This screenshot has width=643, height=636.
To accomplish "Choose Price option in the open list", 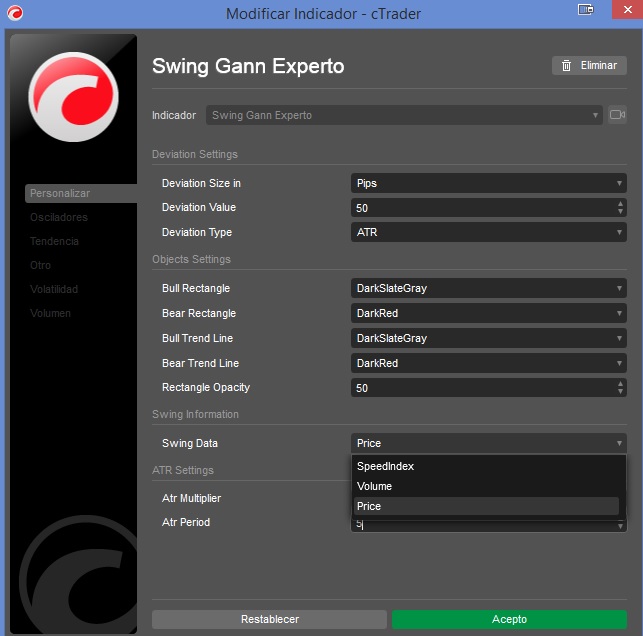I will [486, 506].
